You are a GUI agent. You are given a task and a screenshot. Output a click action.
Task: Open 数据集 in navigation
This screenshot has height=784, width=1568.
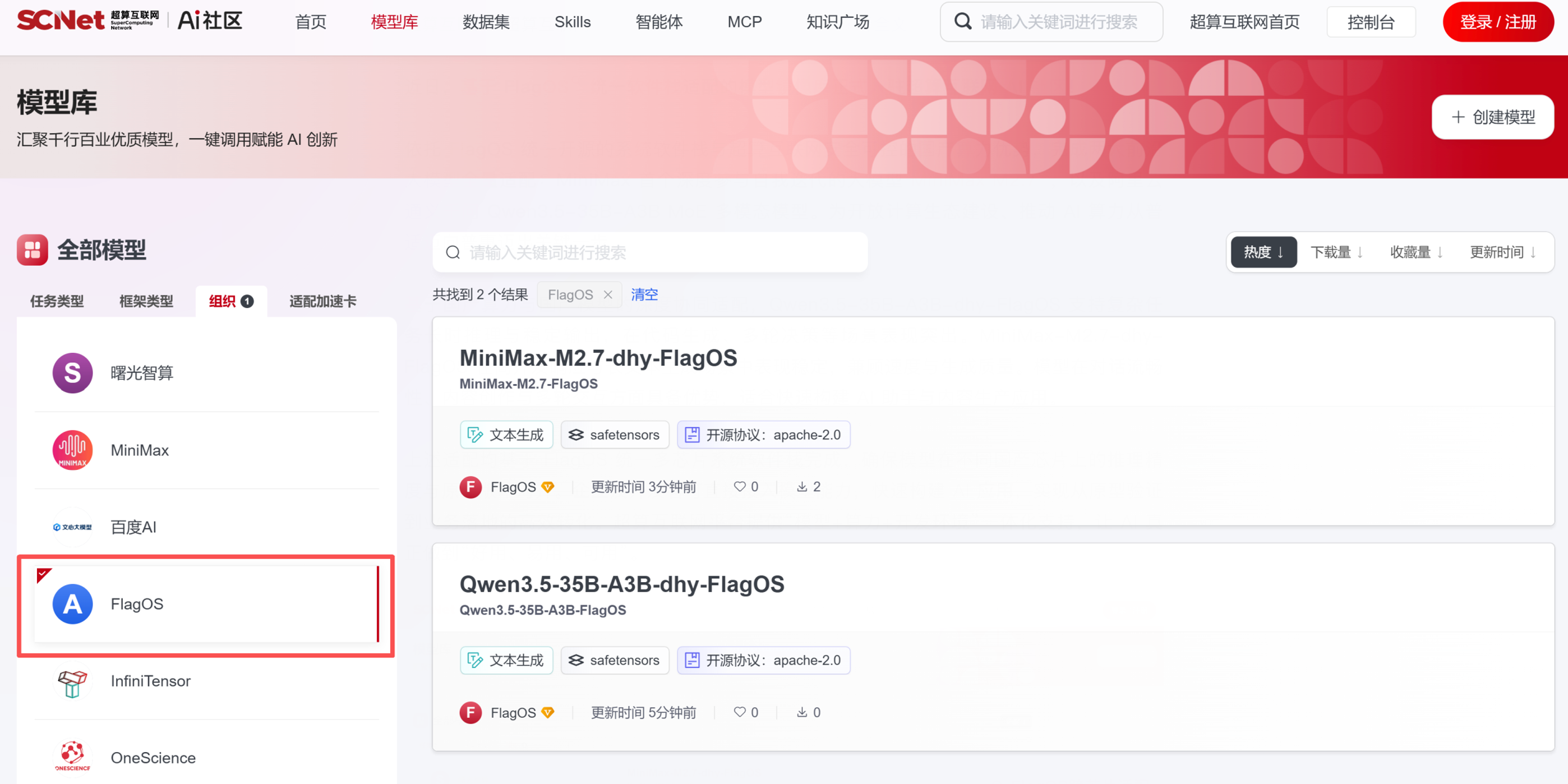486,22
